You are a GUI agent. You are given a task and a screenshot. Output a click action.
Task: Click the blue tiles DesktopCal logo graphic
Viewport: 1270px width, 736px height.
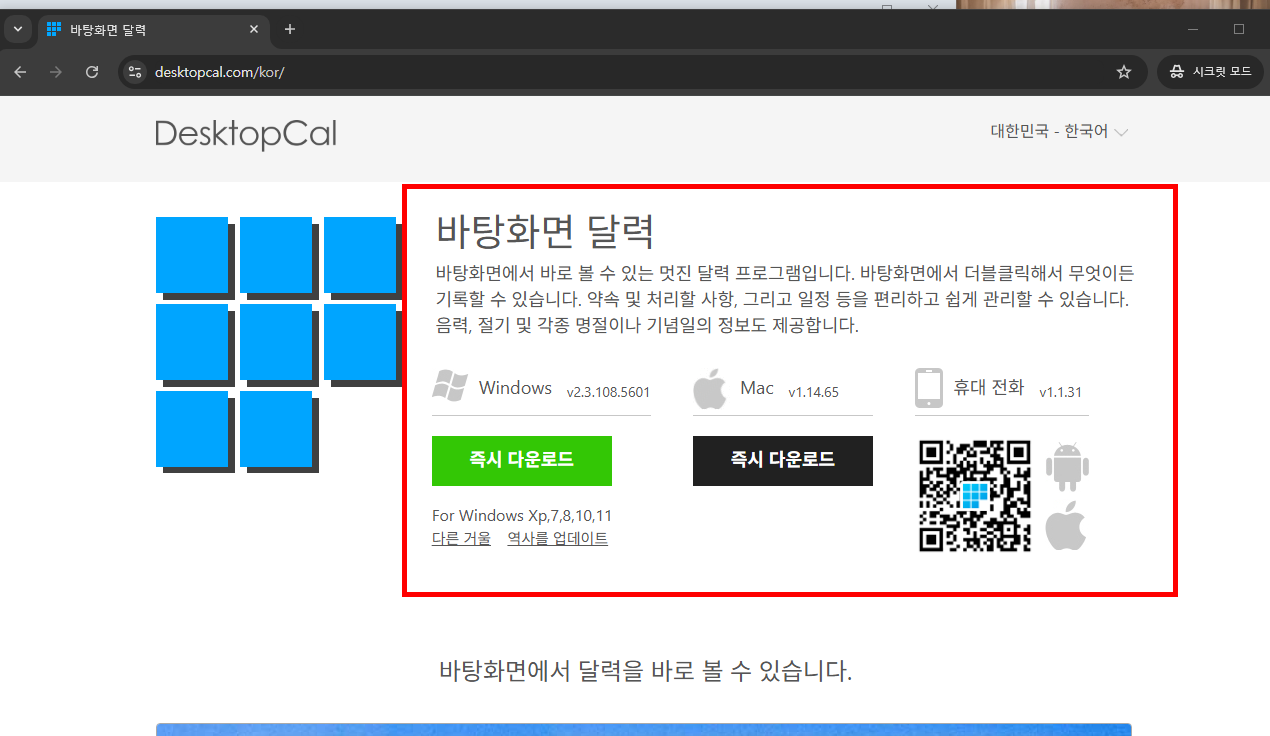tap(278, 344)
